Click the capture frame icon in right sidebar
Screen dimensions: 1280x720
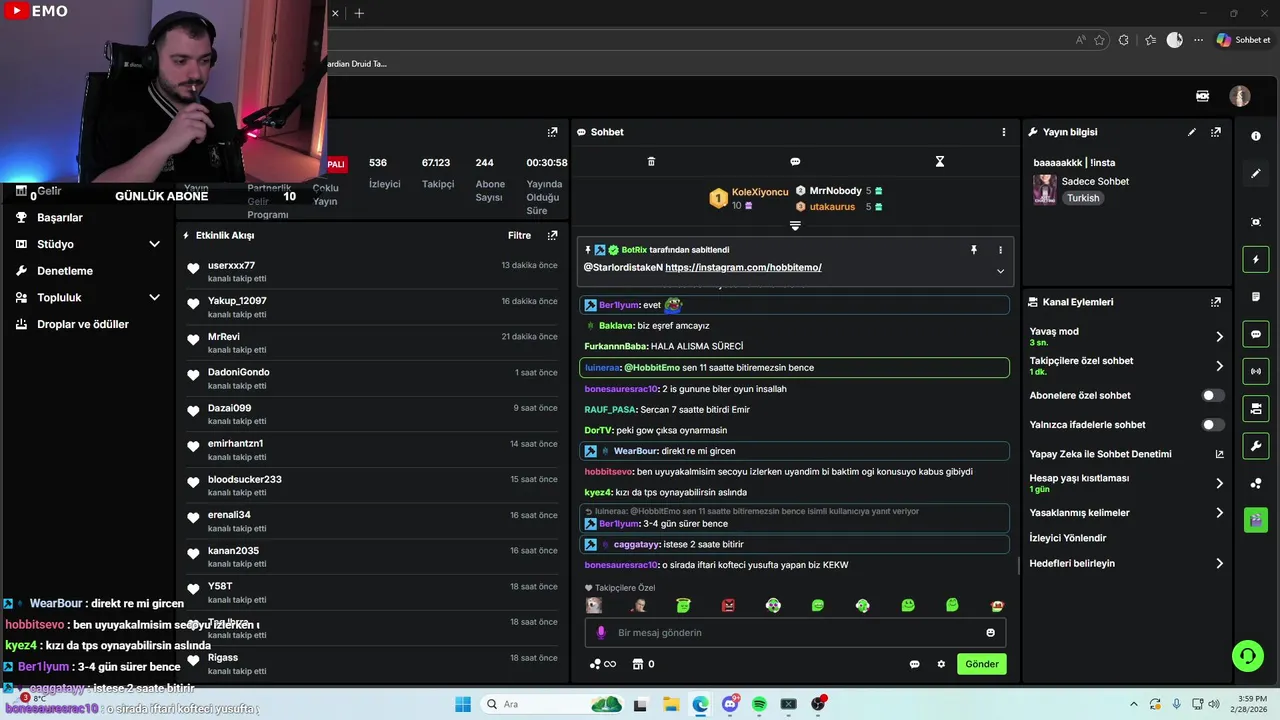point(1256,222)
